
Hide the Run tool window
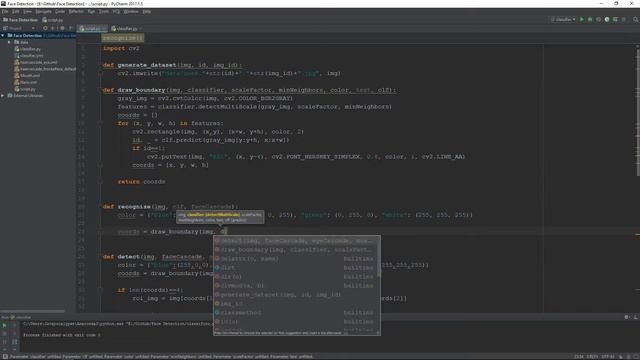click(x=636, y=317)
